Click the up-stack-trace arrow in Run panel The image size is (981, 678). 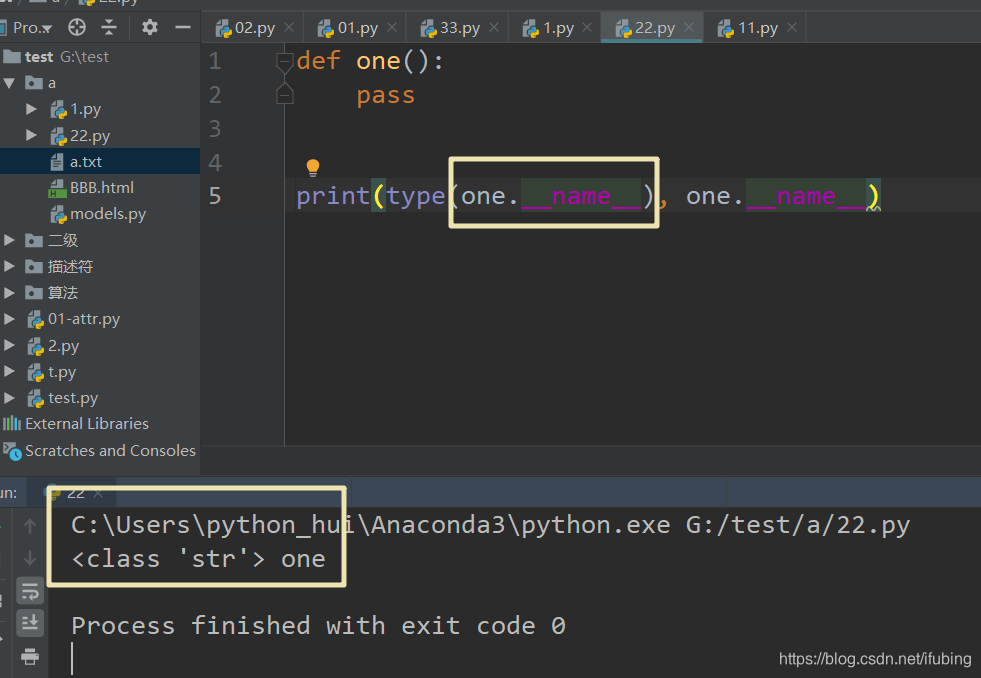coord(29,526)
